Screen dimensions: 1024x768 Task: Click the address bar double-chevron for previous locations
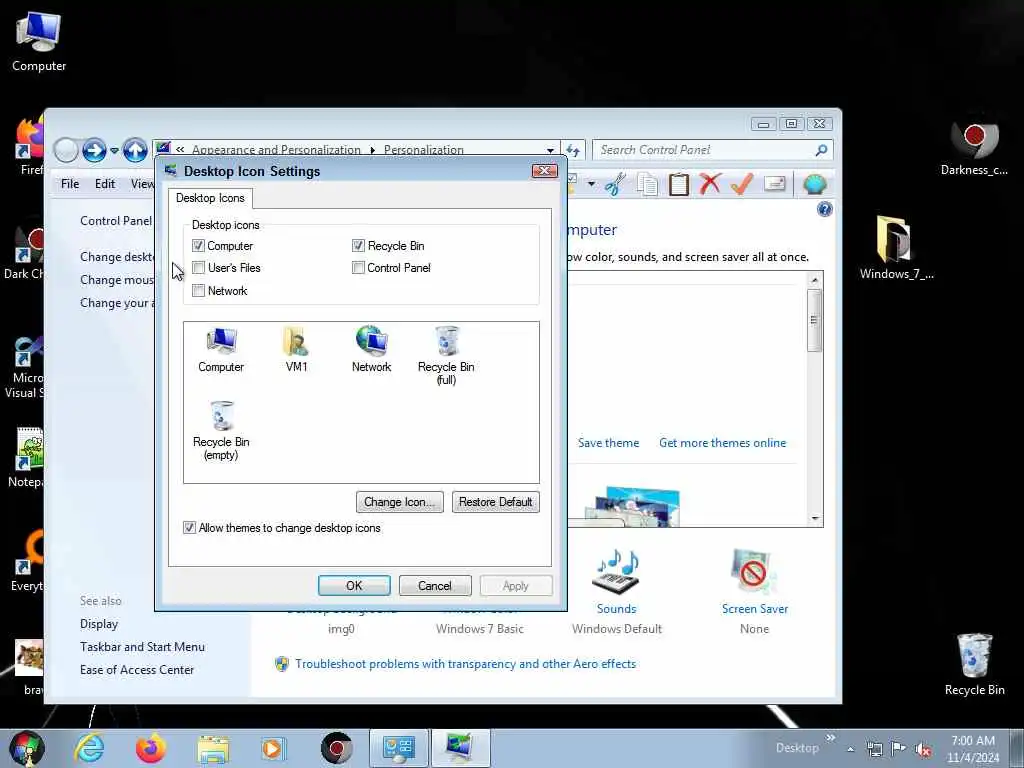pyautogui.click(x=180, y=150)
